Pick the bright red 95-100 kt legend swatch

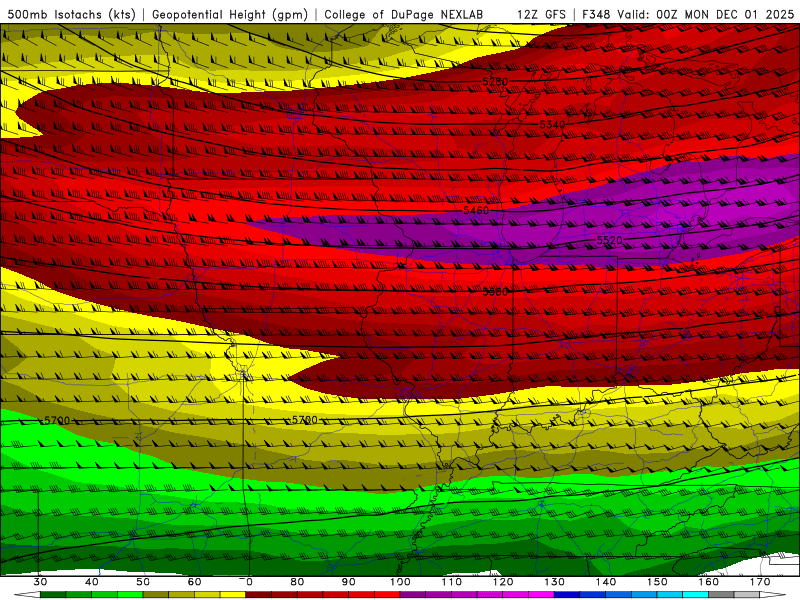tap(387, 595)
